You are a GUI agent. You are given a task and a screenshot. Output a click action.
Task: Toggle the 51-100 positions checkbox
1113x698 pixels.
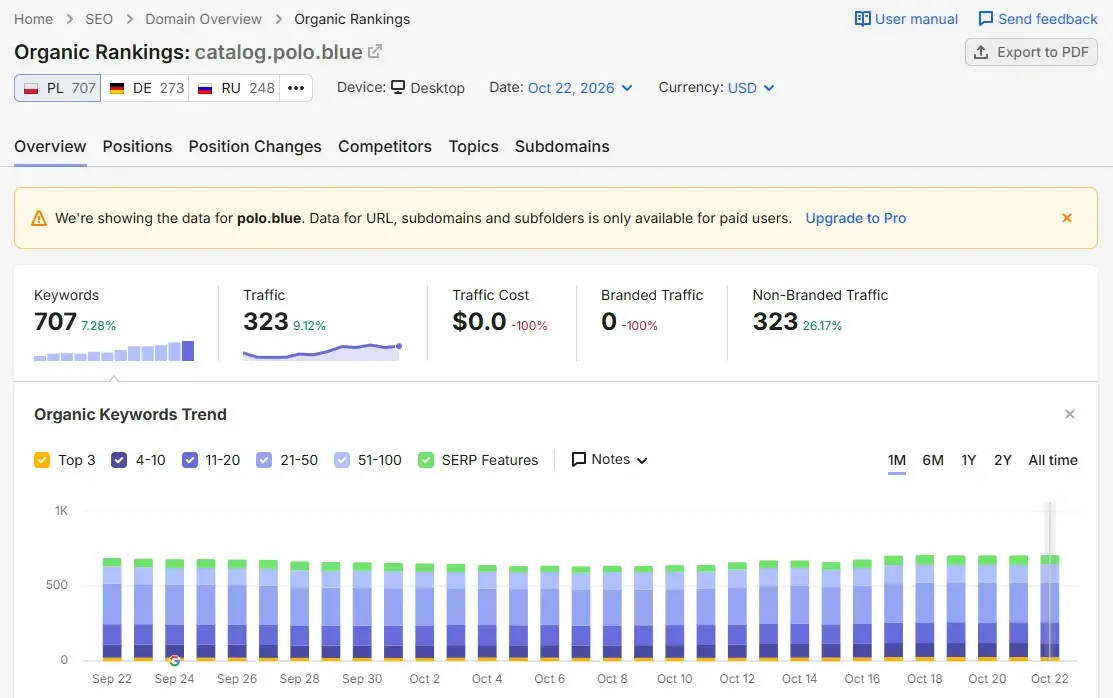[341, 460]
